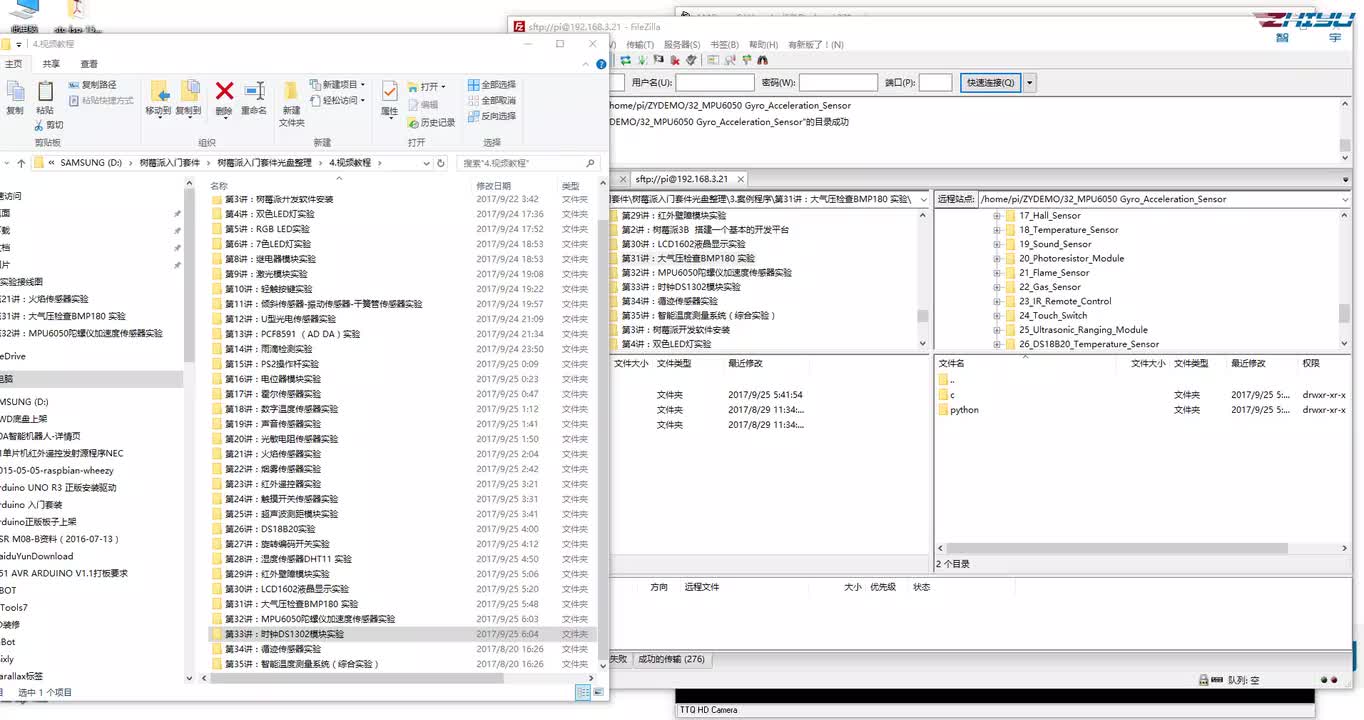Viewport: 1364px width, 720px height.
Task: Click the 复制到 (copy to) icon
Action: pos(189,92)
